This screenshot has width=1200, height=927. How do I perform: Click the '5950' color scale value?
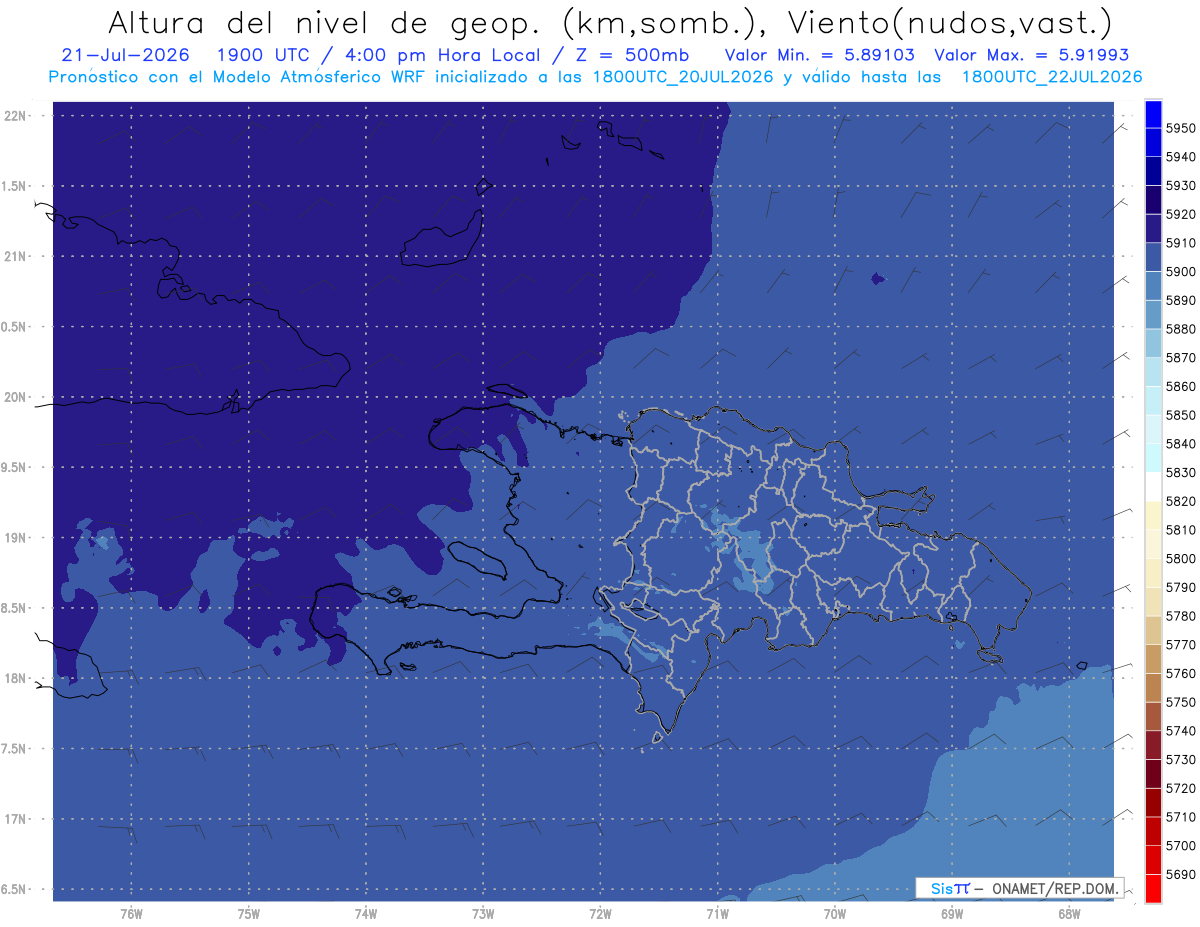click(x=1181, y=128)
